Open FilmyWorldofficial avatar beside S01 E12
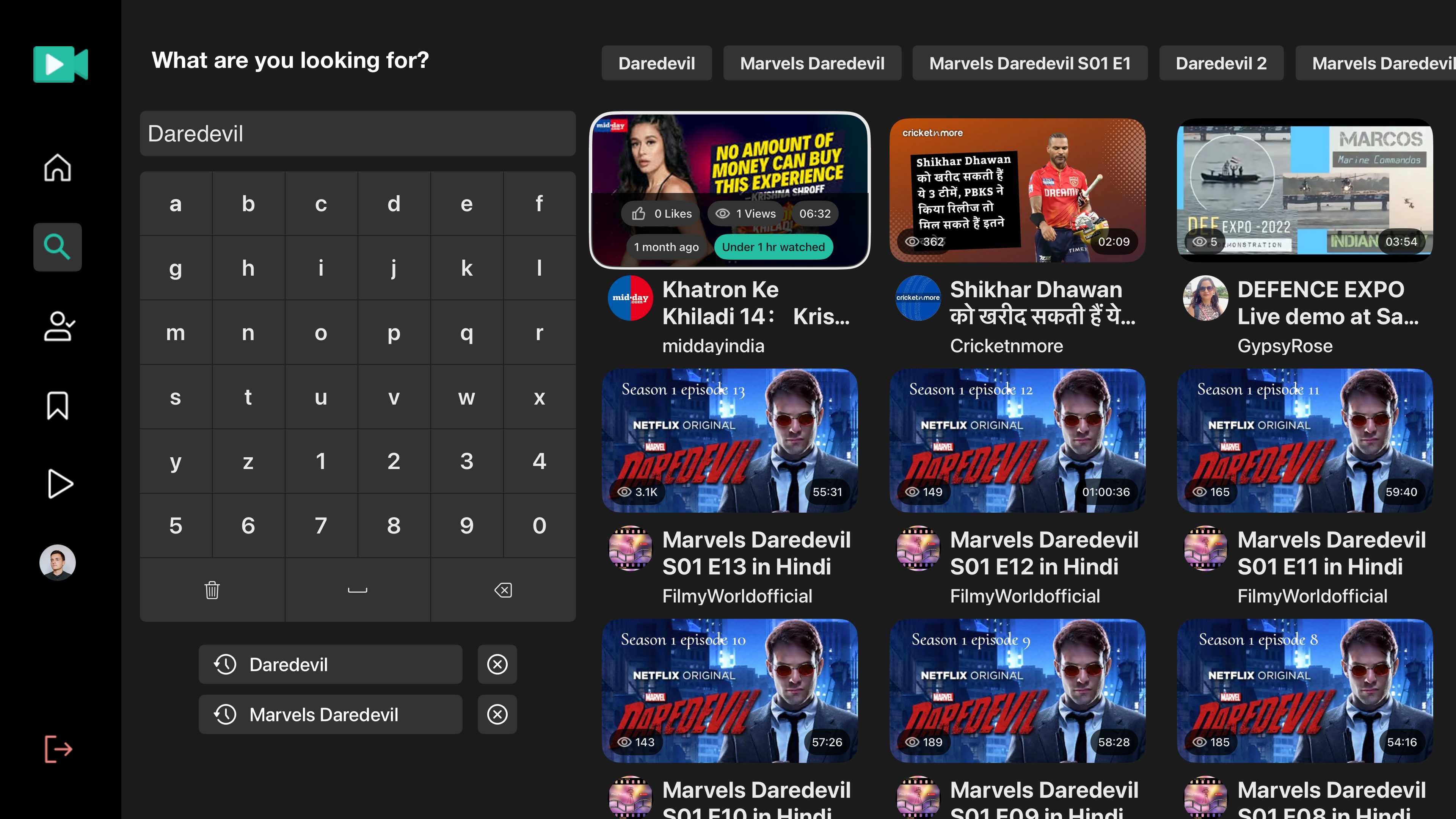Viewport: 1456px width, 819px height. (x=918, y=548)
